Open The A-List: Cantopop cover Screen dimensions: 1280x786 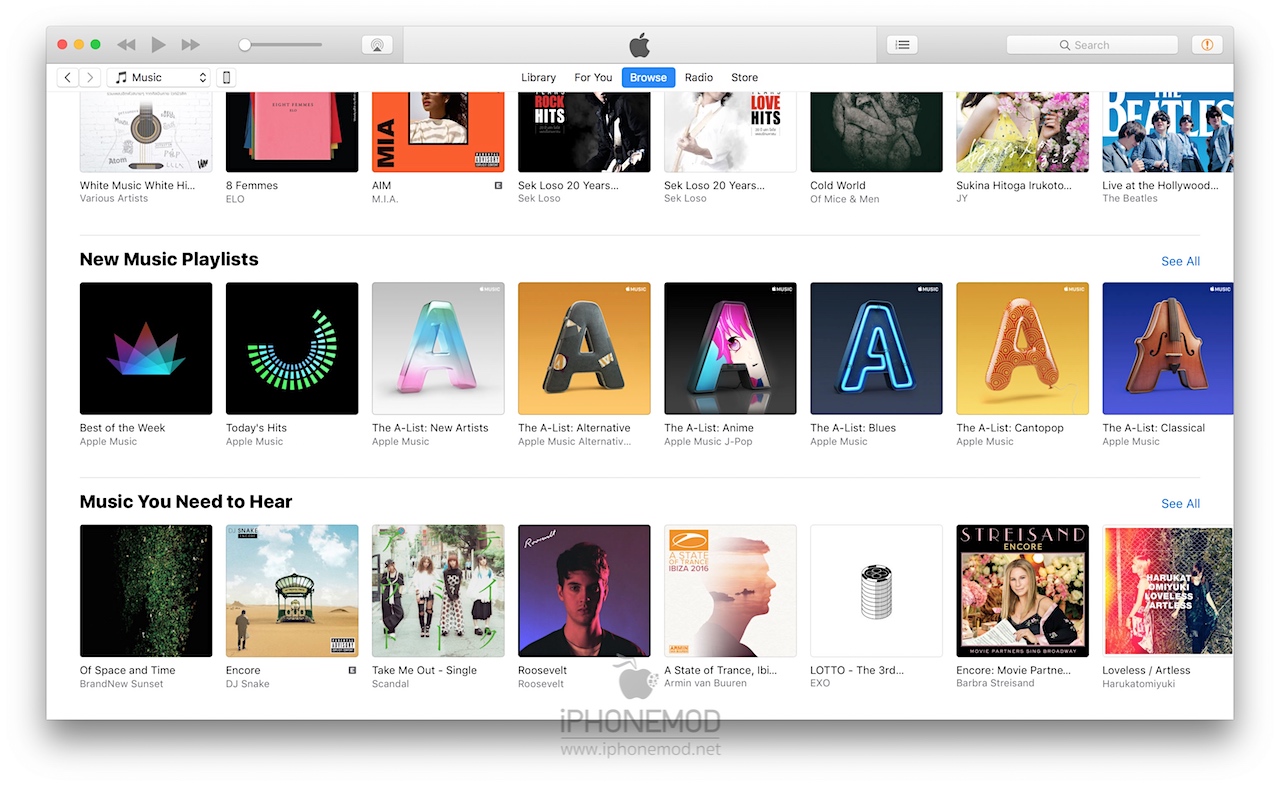point(1022,348)
